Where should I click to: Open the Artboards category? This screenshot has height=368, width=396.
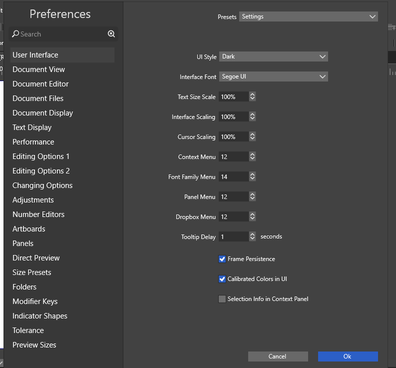(x=29, y=229)
